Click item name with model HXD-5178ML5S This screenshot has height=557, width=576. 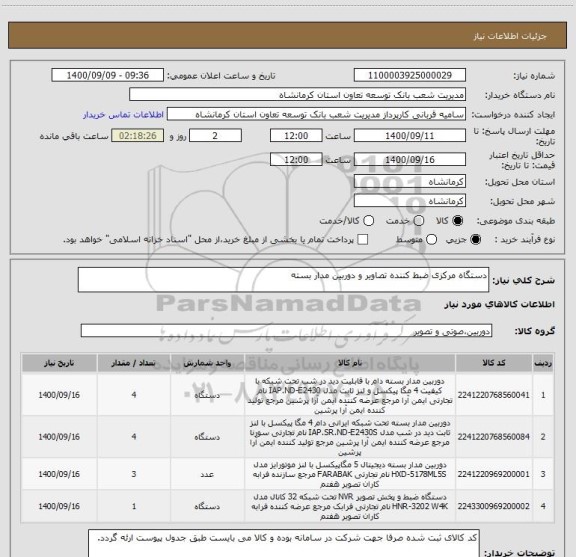tap(350, 474)
